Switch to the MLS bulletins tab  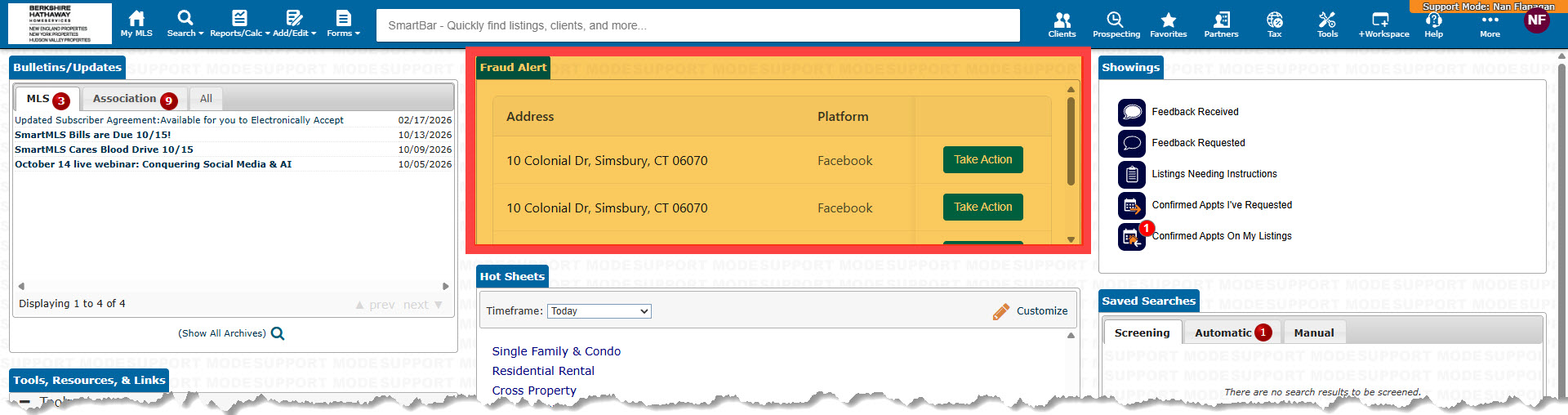click(47, 99)
